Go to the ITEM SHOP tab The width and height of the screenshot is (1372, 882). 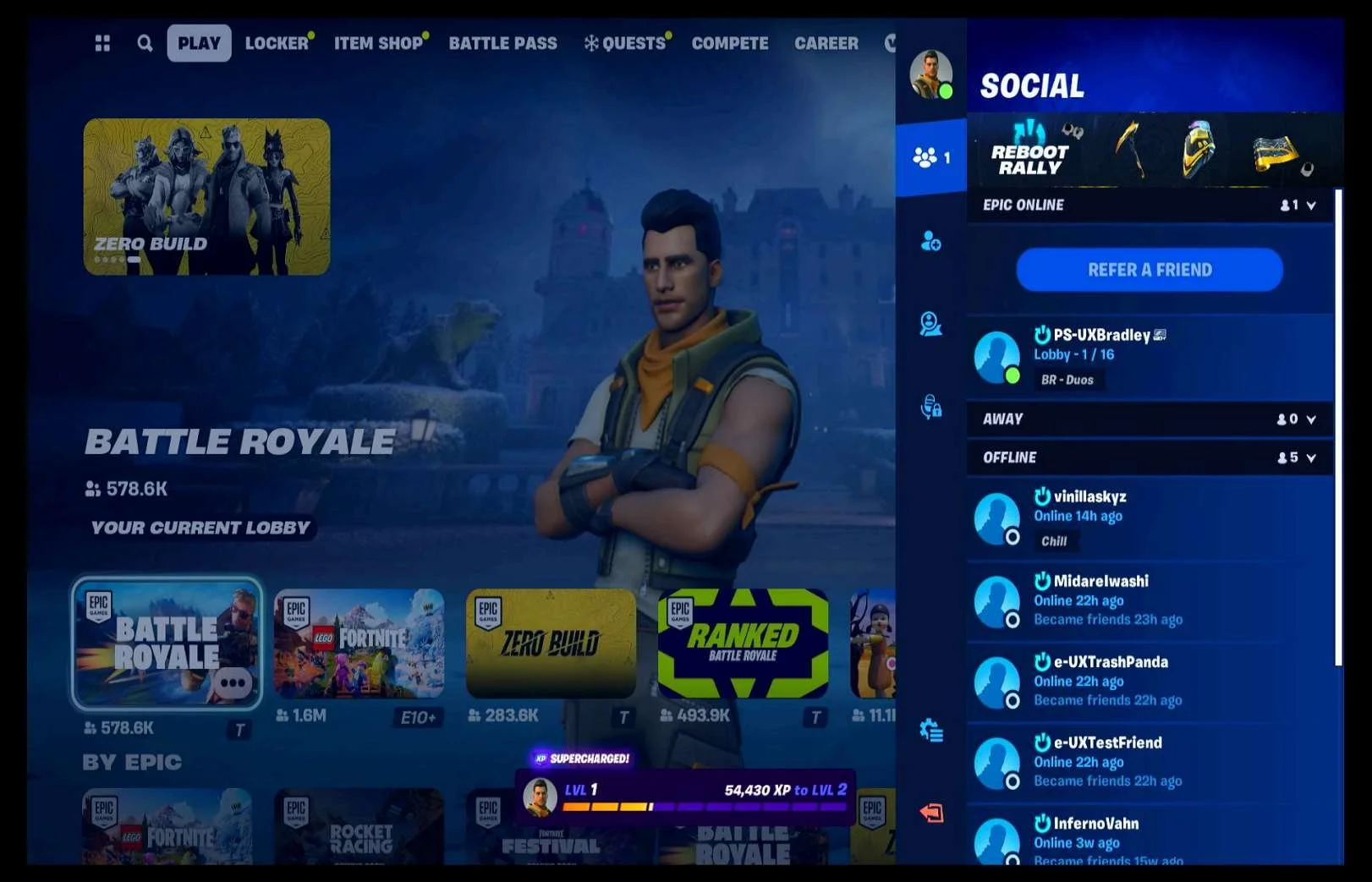tap(381, 43)
